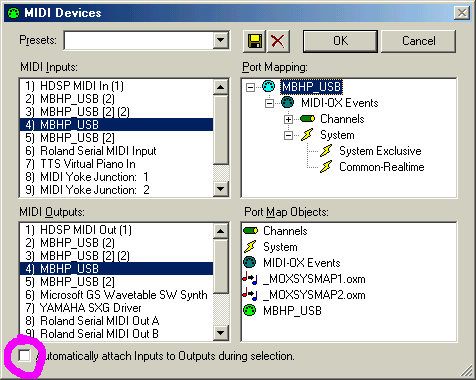Select input 1) HDSP MIDI In (1)

pos(117,86)
